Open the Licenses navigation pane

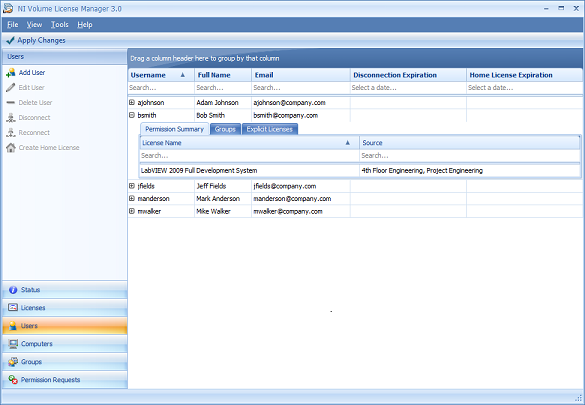[x=65, y=308]
